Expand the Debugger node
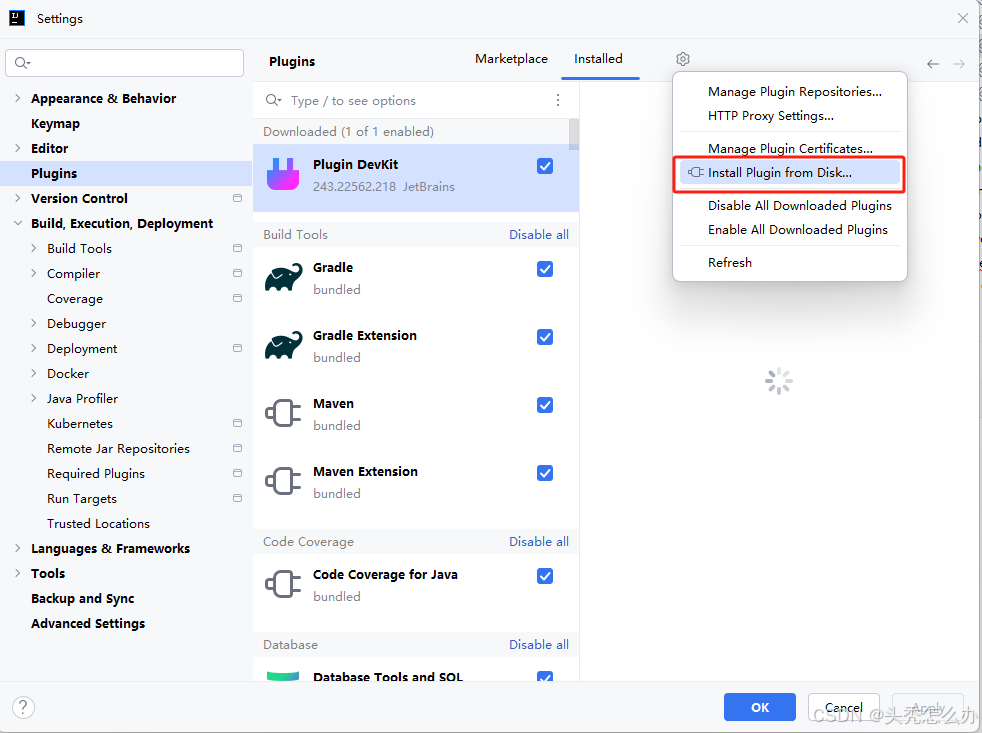Image resolution: width=982 pixels, height=733 pixels. (34, 323)
